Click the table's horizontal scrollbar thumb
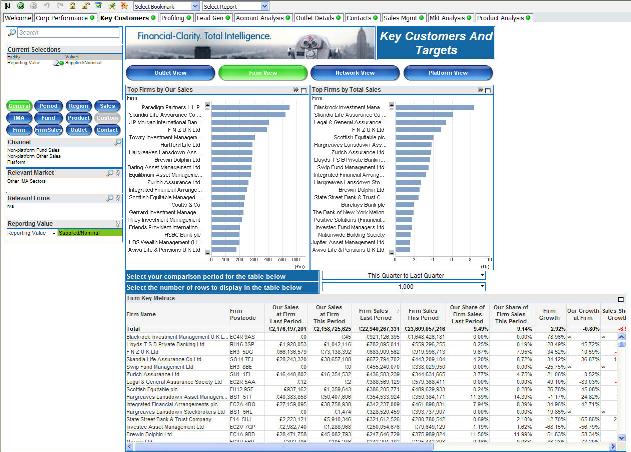 (x=284, y=446)
